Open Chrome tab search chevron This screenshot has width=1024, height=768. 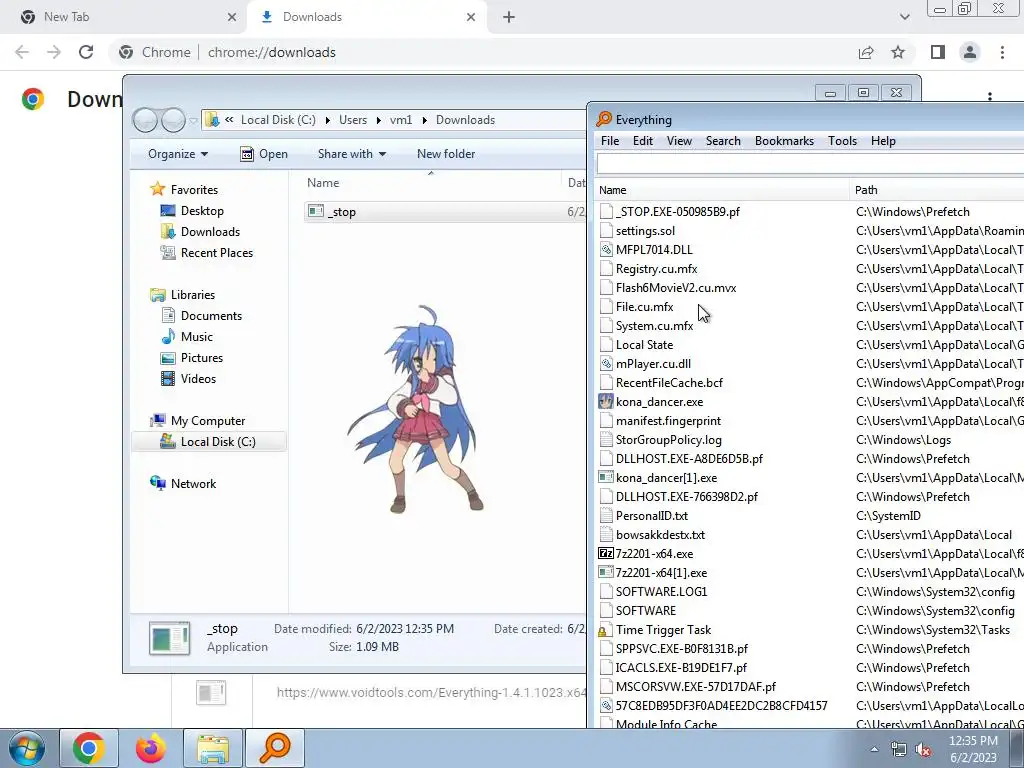coord(904,17)
